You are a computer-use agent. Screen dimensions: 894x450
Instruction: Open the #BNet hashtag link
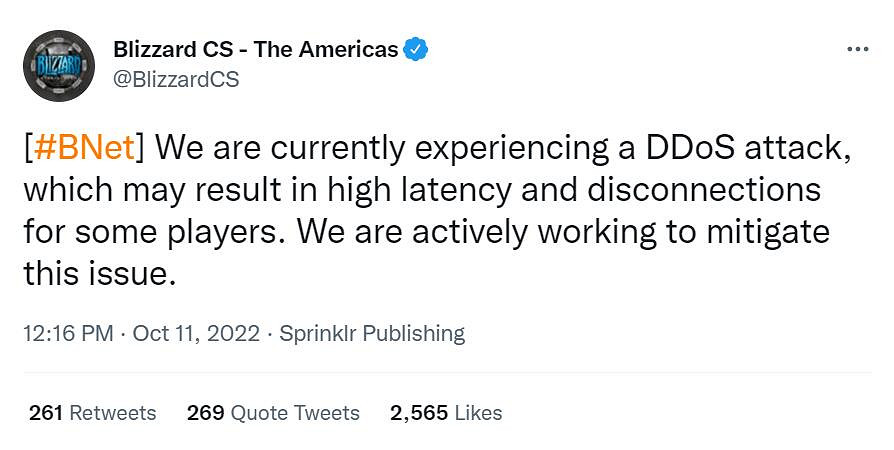84,148
